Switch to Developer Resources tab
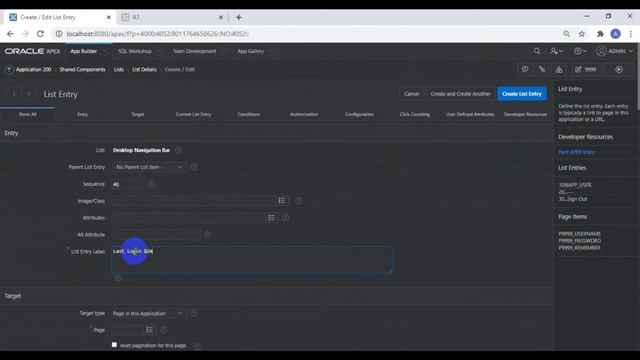This screenshot has width=640, height=360. (x=525, y=114)
